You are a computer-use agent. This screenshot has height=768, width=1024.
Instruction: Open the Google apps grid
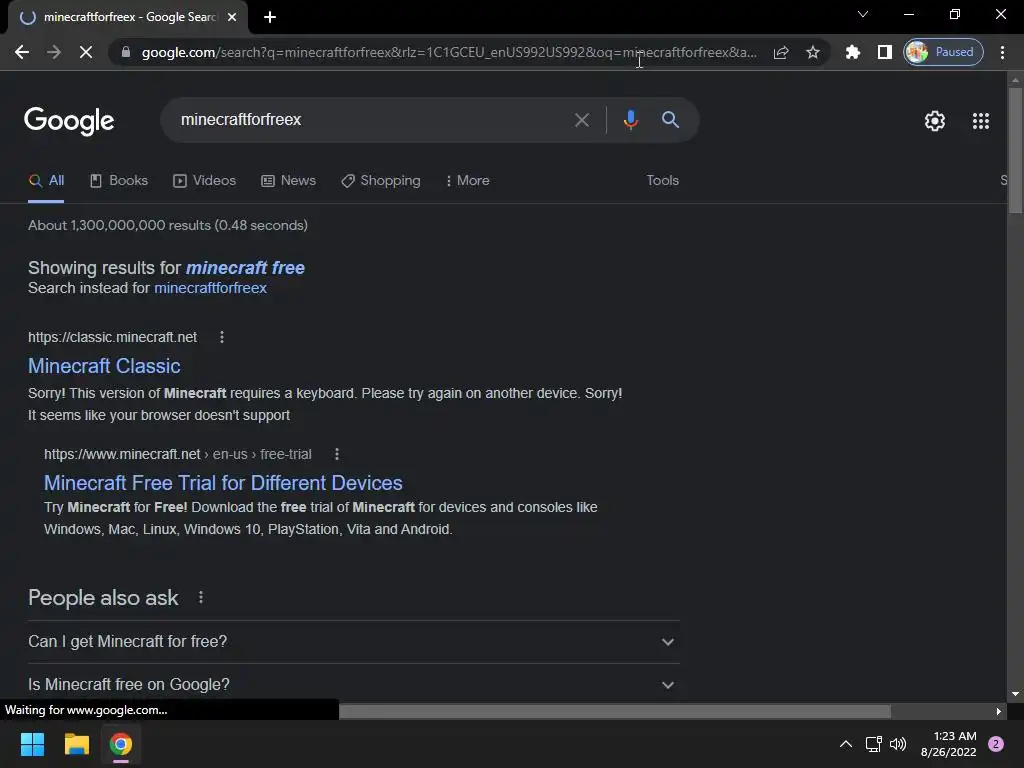pyautogui.click(x=980, y=121)
